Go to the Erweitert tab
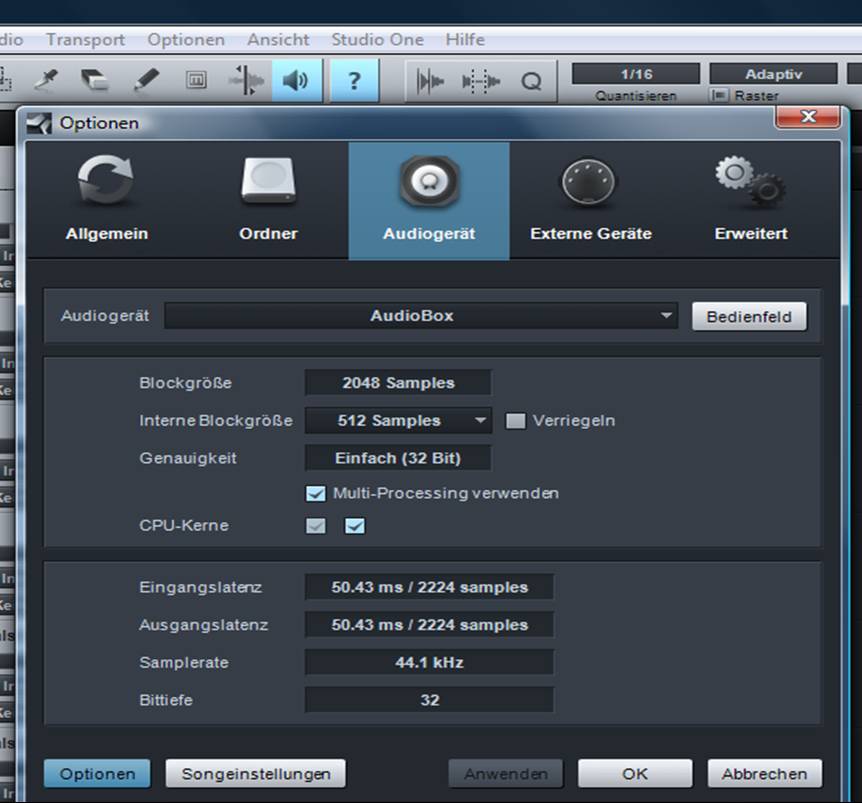This screenshot has width=862, height=803. click(x=752, y=200)
